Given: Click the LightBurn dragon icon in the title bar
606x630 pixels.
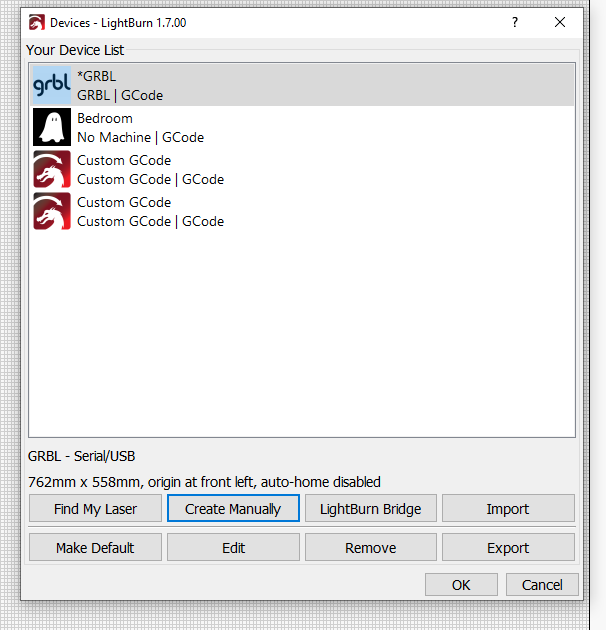Looking at the screenshot, I should tap(37, 22).
